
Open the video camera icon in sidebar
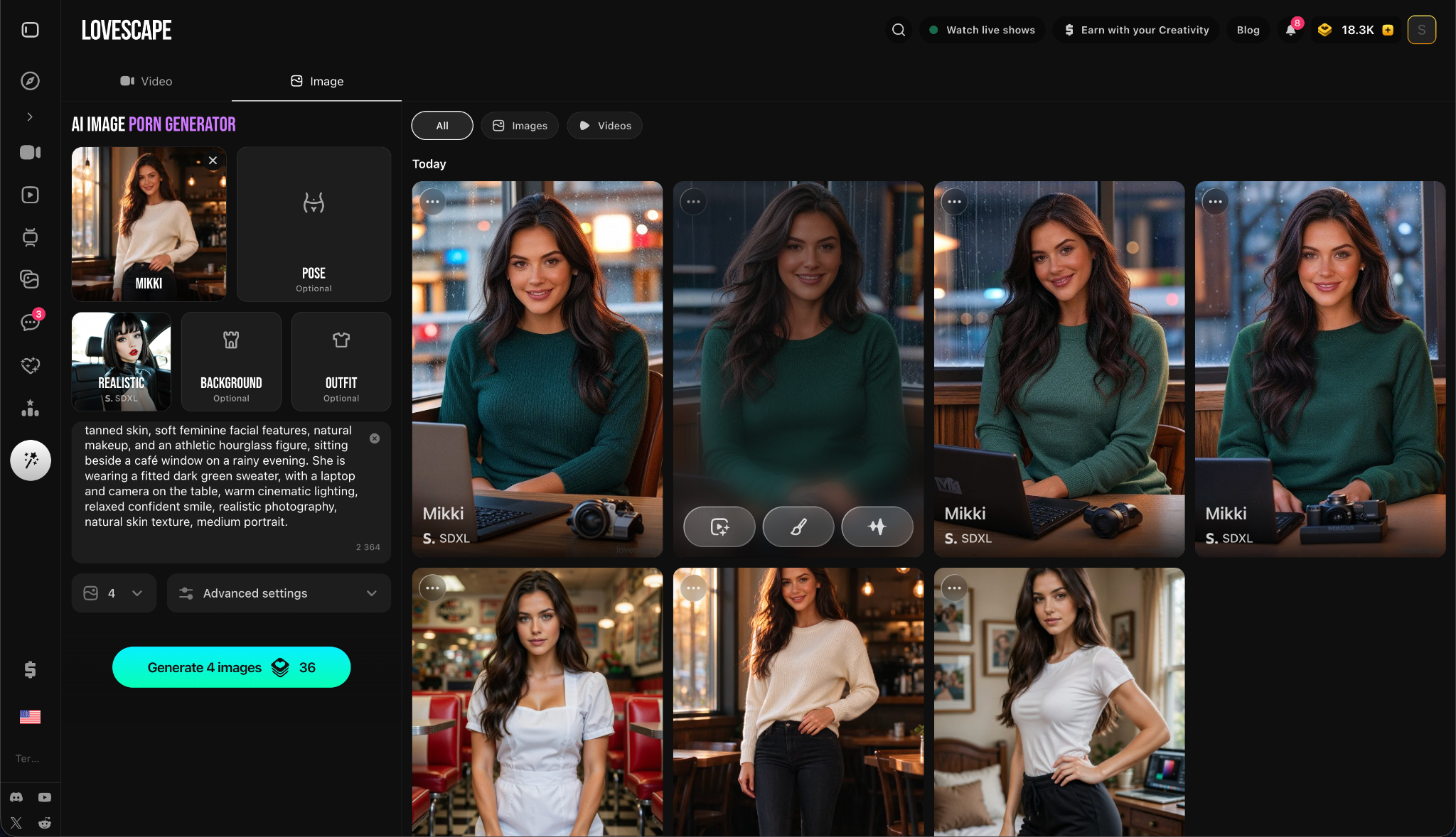[30, 152]
